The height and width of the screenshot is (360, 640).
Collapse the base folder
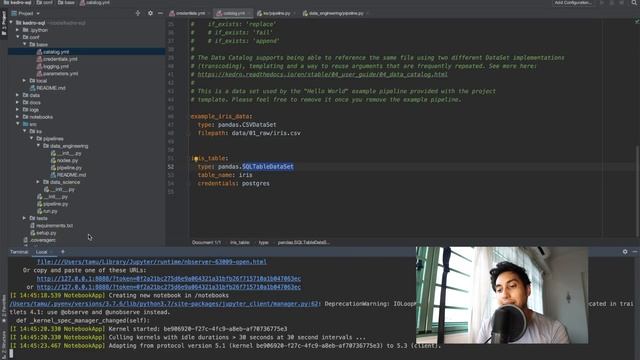pos(25,44)
